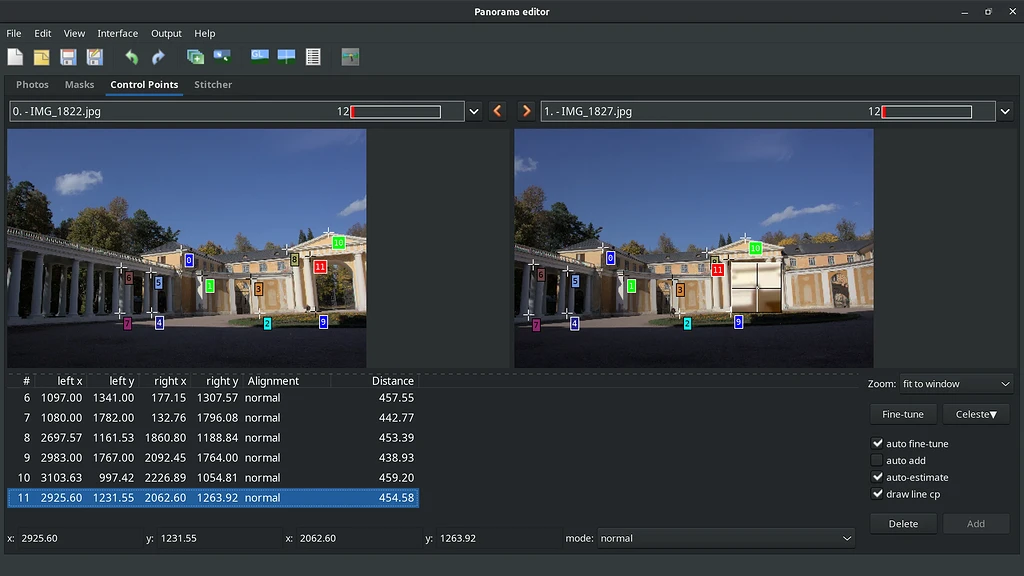
Task: Go to previous image pair arrow
Action: pyautogui.click(x=498, y=111)
